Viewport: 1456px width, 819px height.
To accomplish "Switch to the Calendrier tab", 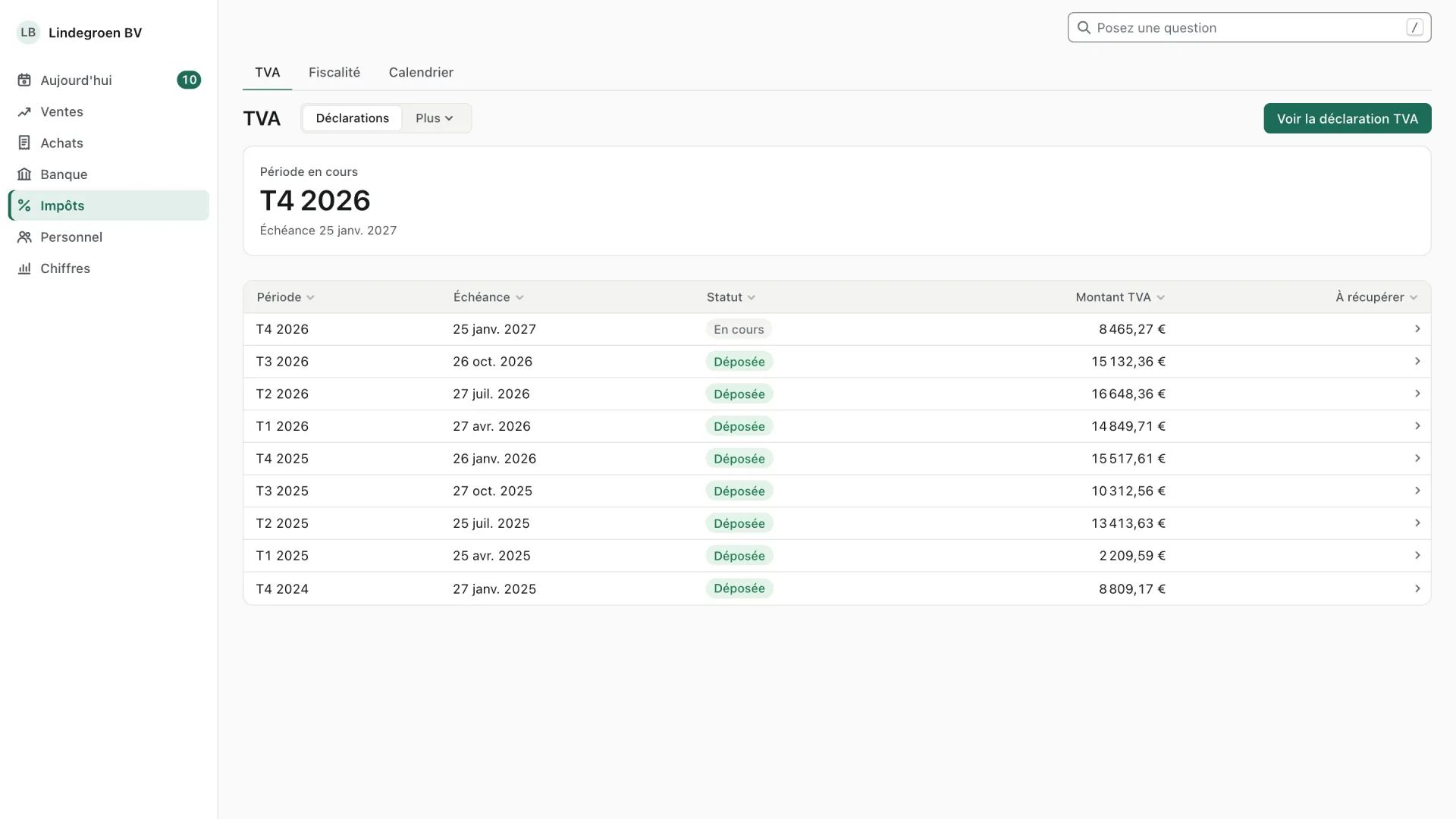I will click(421, 73).
